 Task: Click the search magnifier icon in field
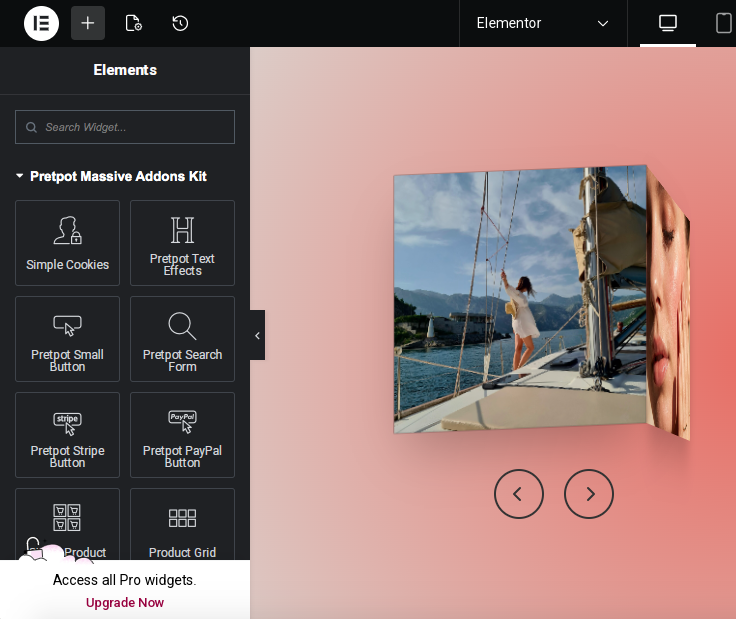tap(31, 127)
